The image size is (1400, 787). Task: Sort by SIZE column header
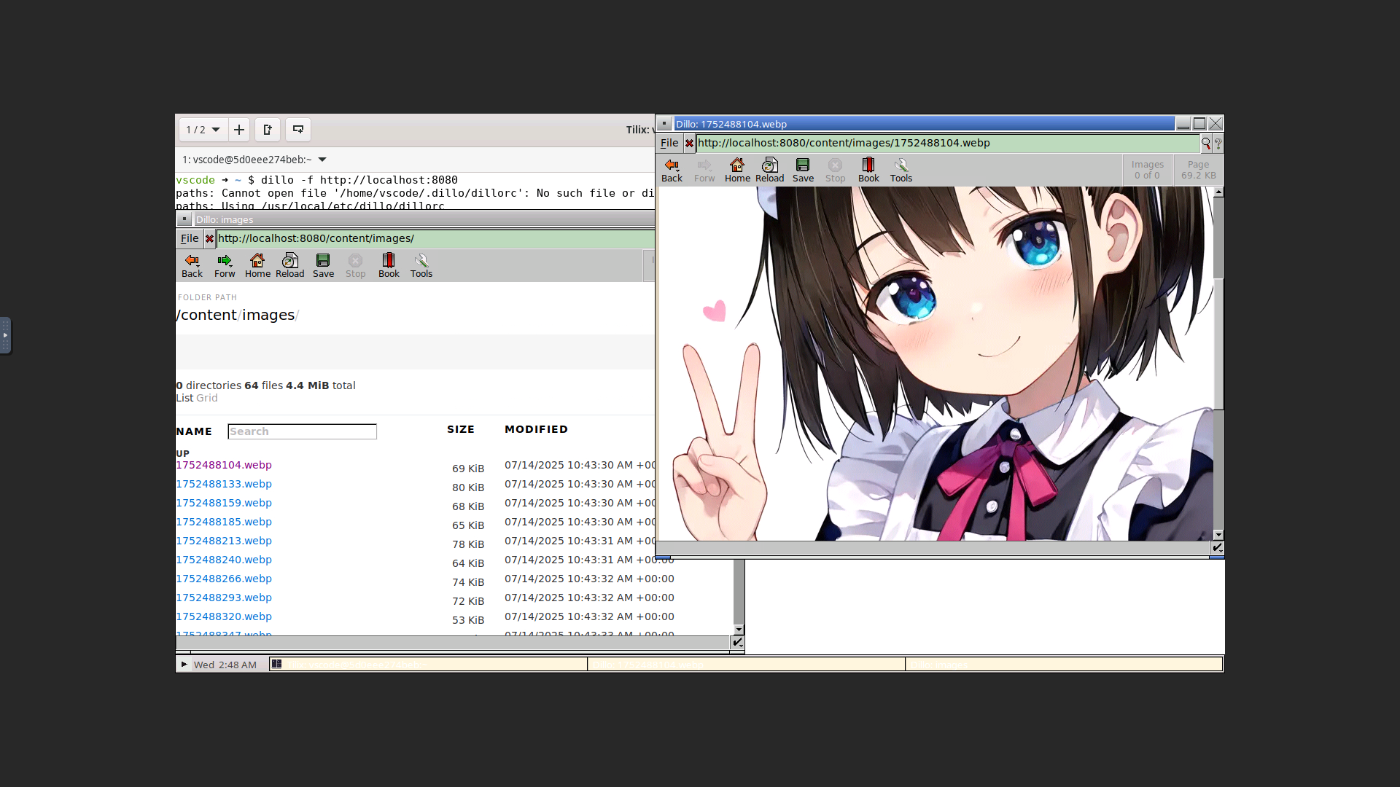click(461, 429)
